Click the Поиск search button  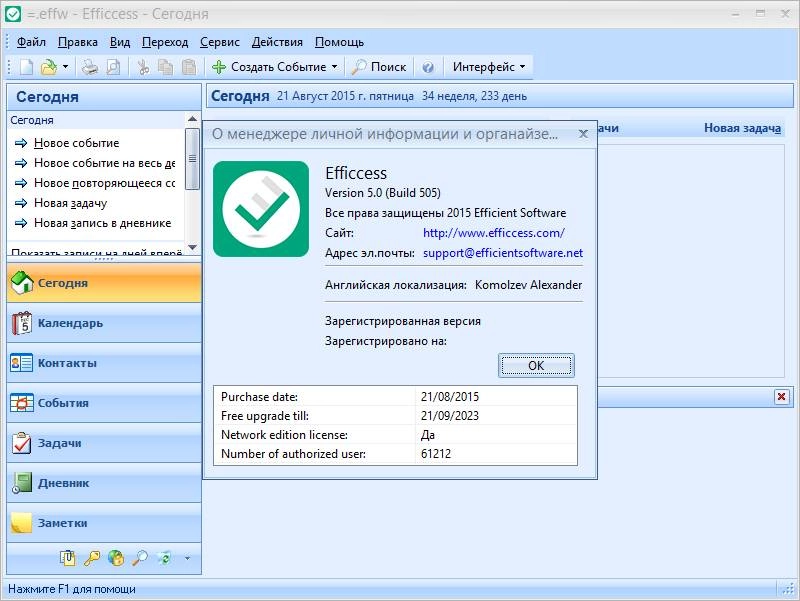pyautogui.click(x=379, y=67)
